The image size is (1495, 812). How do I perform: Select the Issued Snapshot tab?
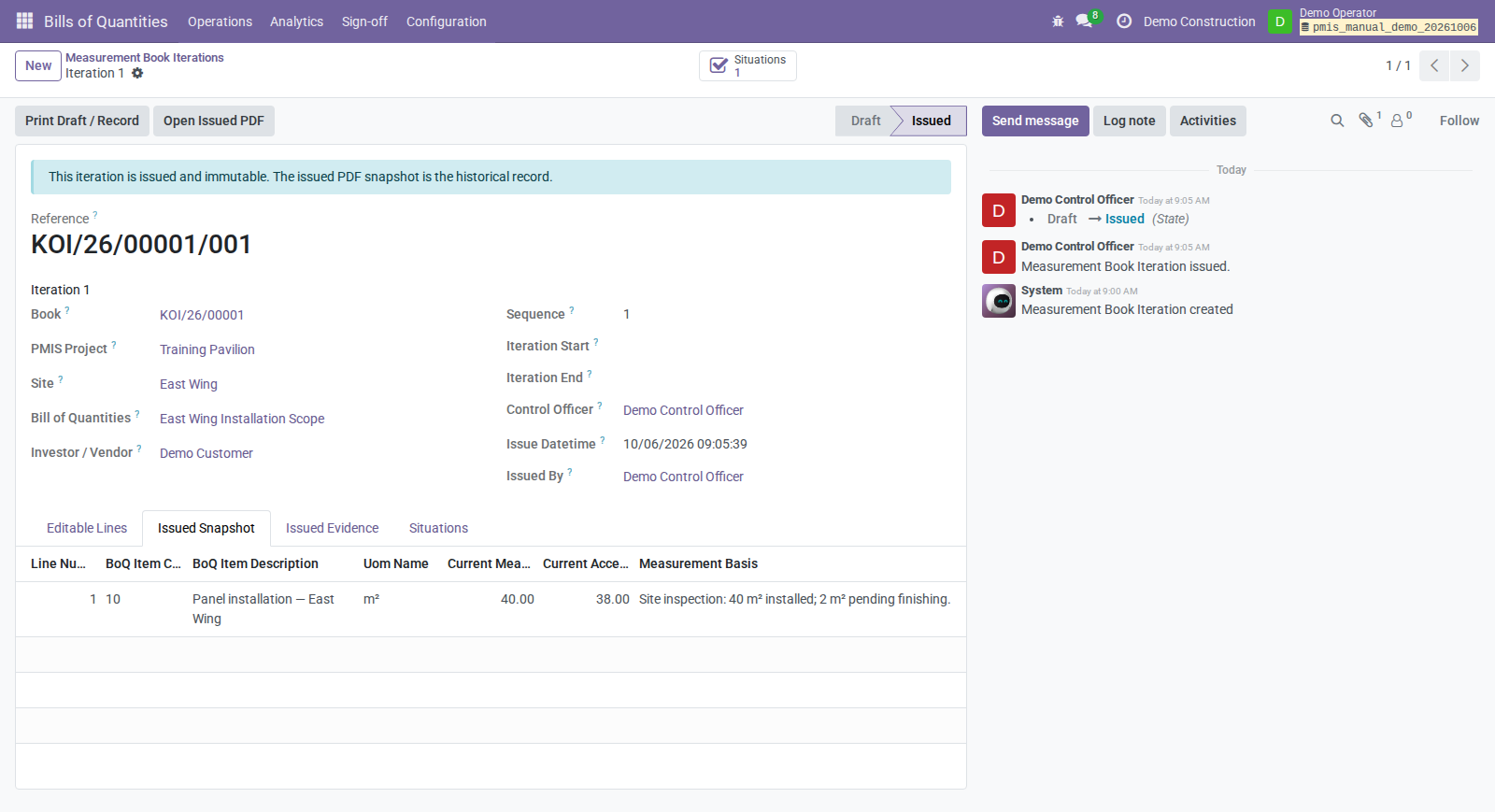(206, 528)
